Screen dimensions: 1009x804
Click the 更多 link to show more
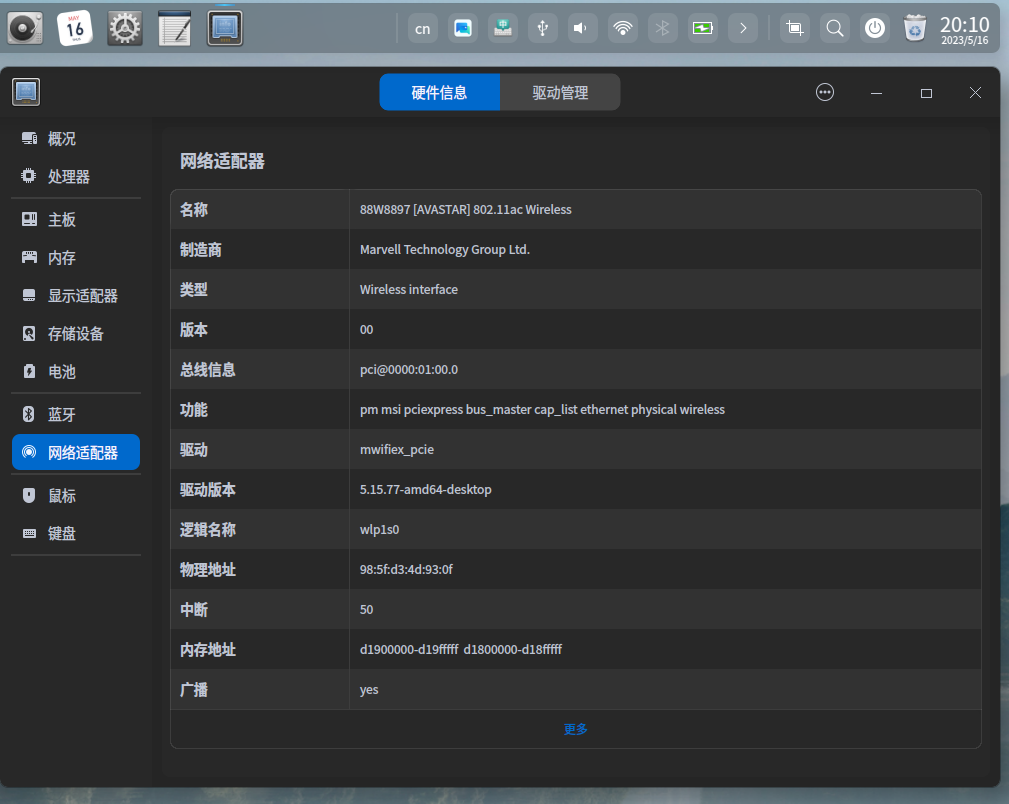(575, 729)
